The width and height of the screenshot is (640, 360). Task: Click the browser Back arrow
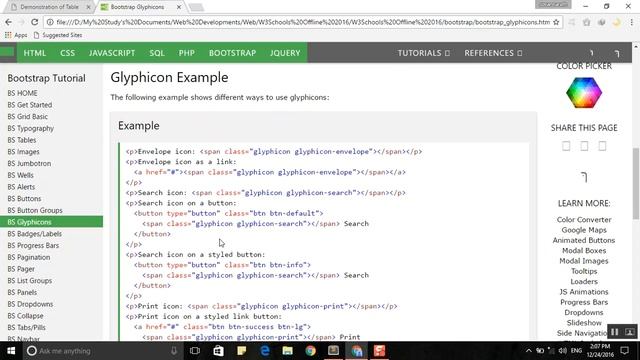9,22
